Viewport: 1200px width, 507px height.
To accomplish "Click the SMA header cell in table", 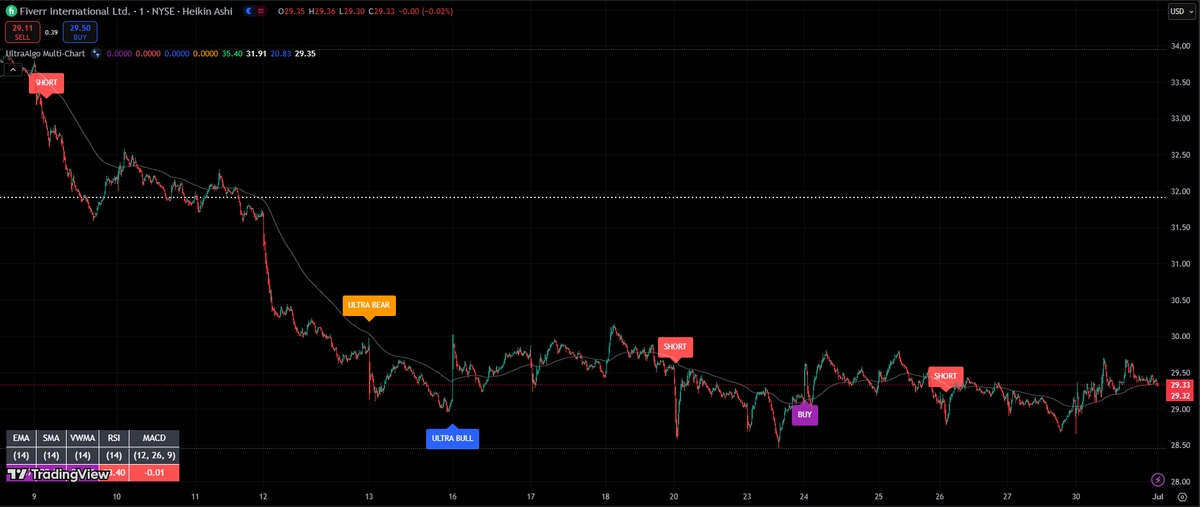I will (x=51, y=438).
